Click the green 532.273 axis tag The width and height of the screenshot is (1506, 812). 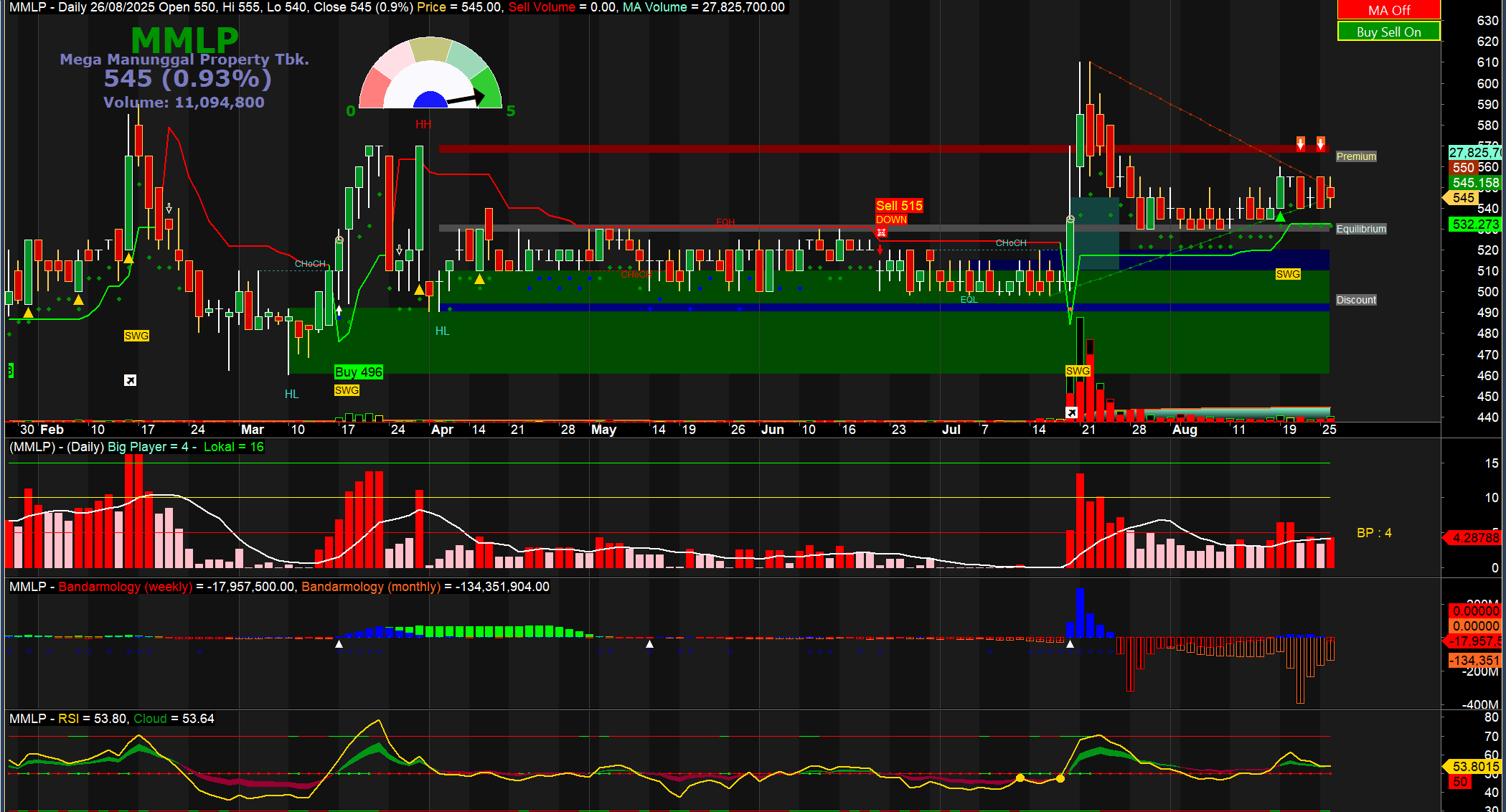[x=1475, y=225]
